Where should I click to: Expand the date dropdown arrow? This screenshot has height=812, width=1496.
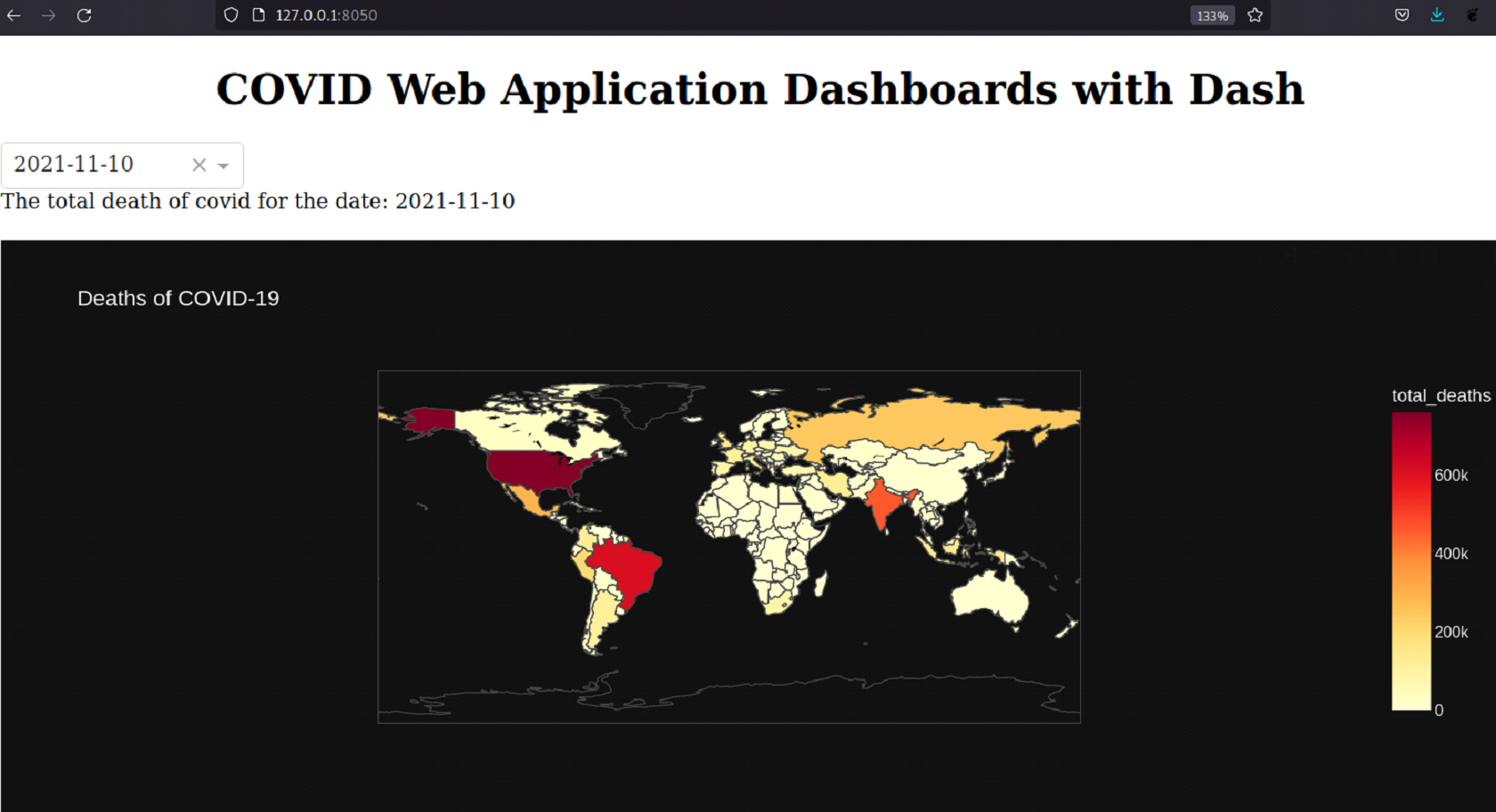(224, 166)
